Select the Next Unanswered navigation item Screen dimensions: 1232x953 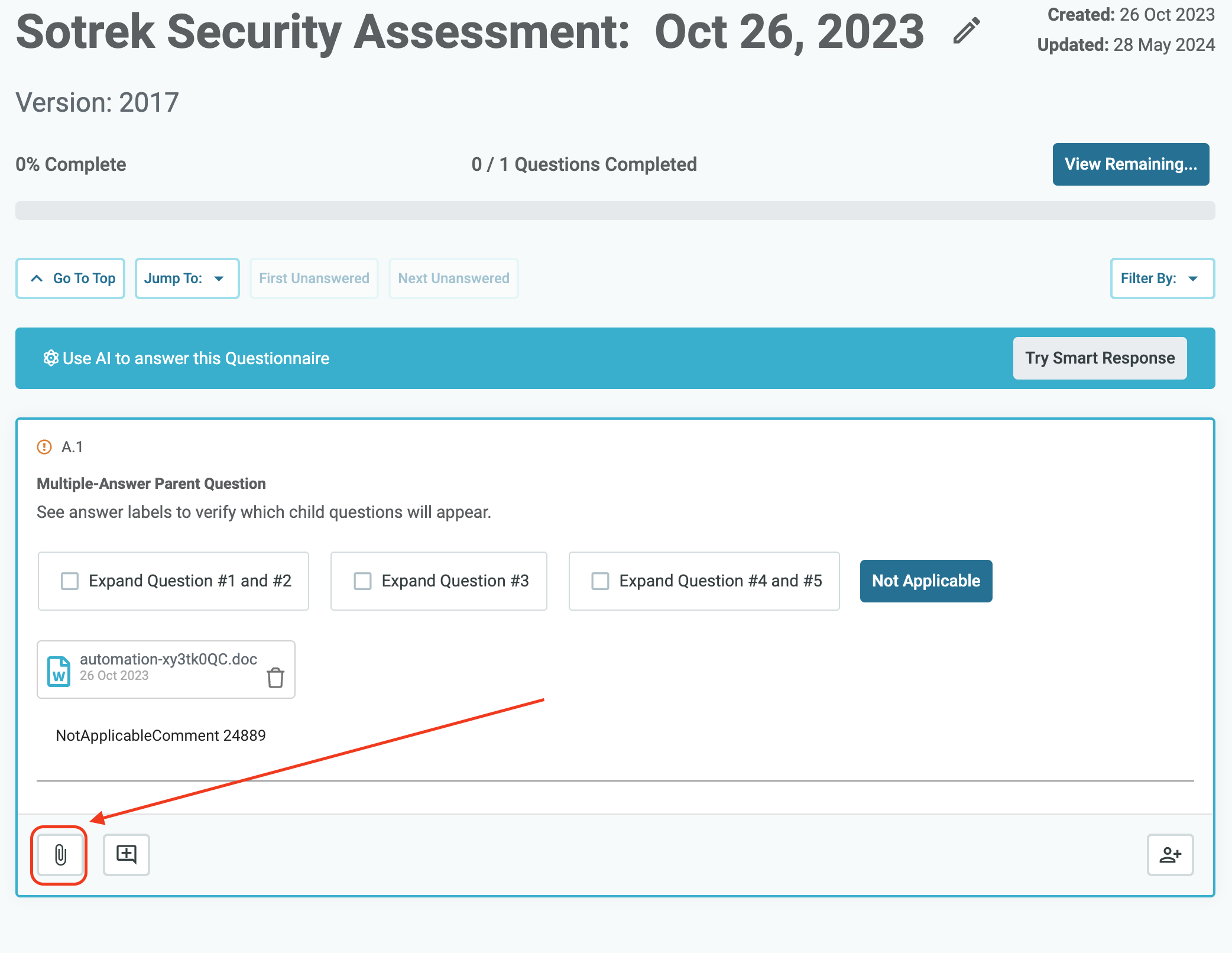click(x=453, y=278)
